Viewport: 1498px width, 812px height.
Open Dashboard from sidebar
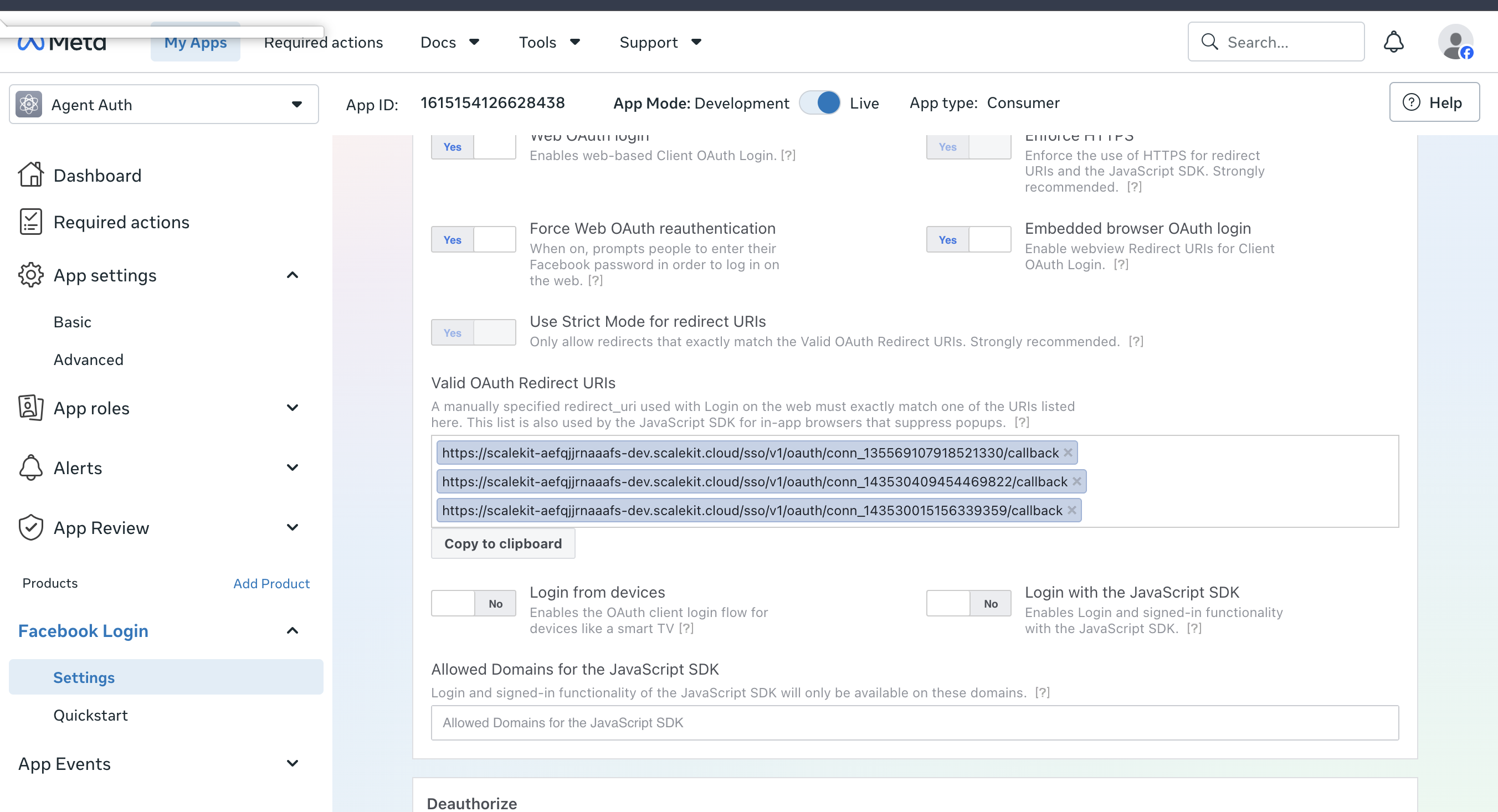point(97,175)
